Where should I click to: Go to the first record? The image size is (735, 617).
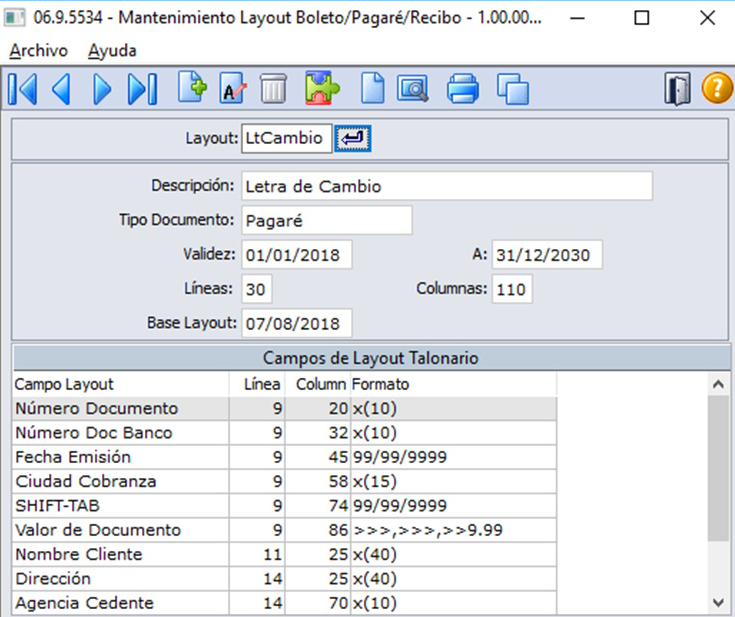(22, 89)
